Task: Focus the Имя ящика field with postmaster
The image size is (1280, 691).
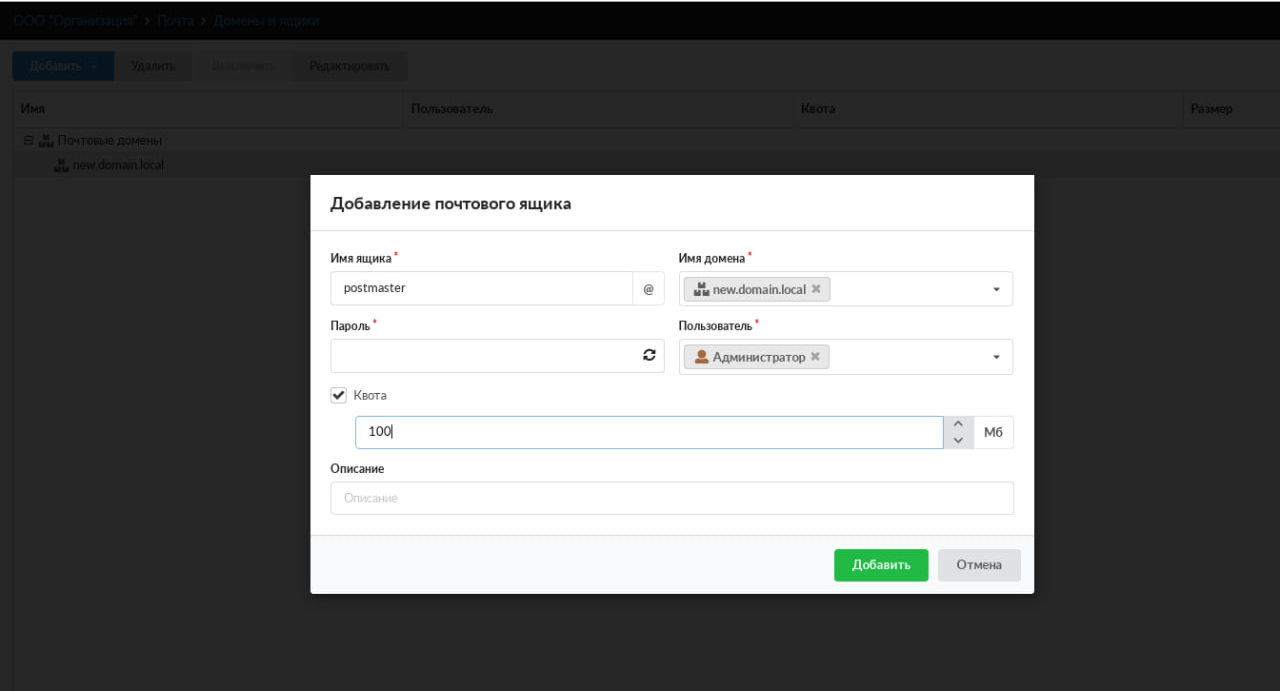Action: (x=482, y=288)
